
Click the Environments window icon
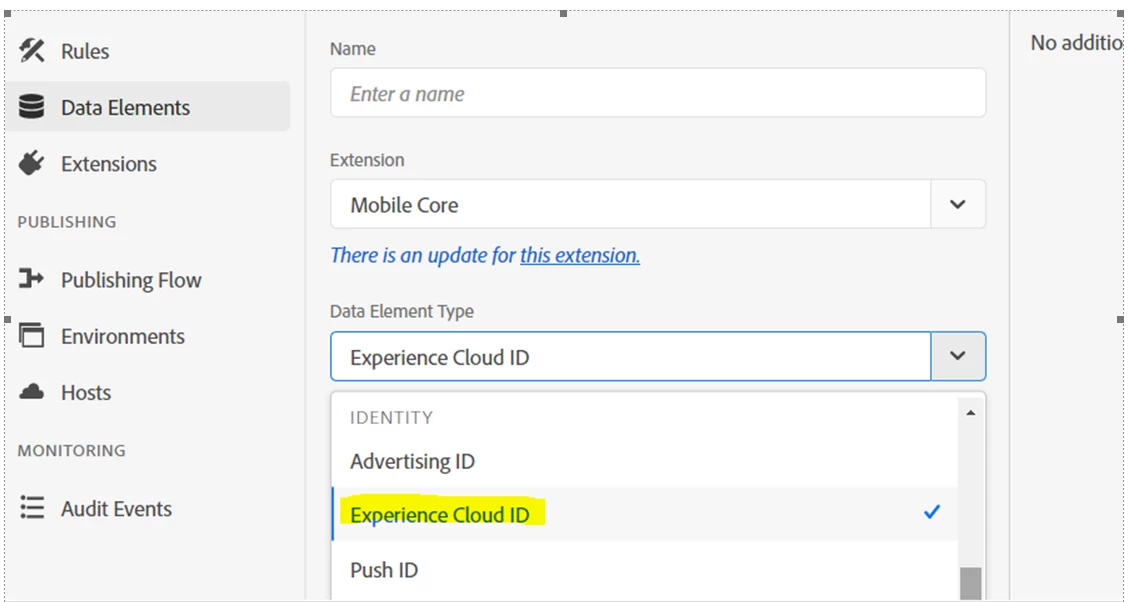click(32, 336)
